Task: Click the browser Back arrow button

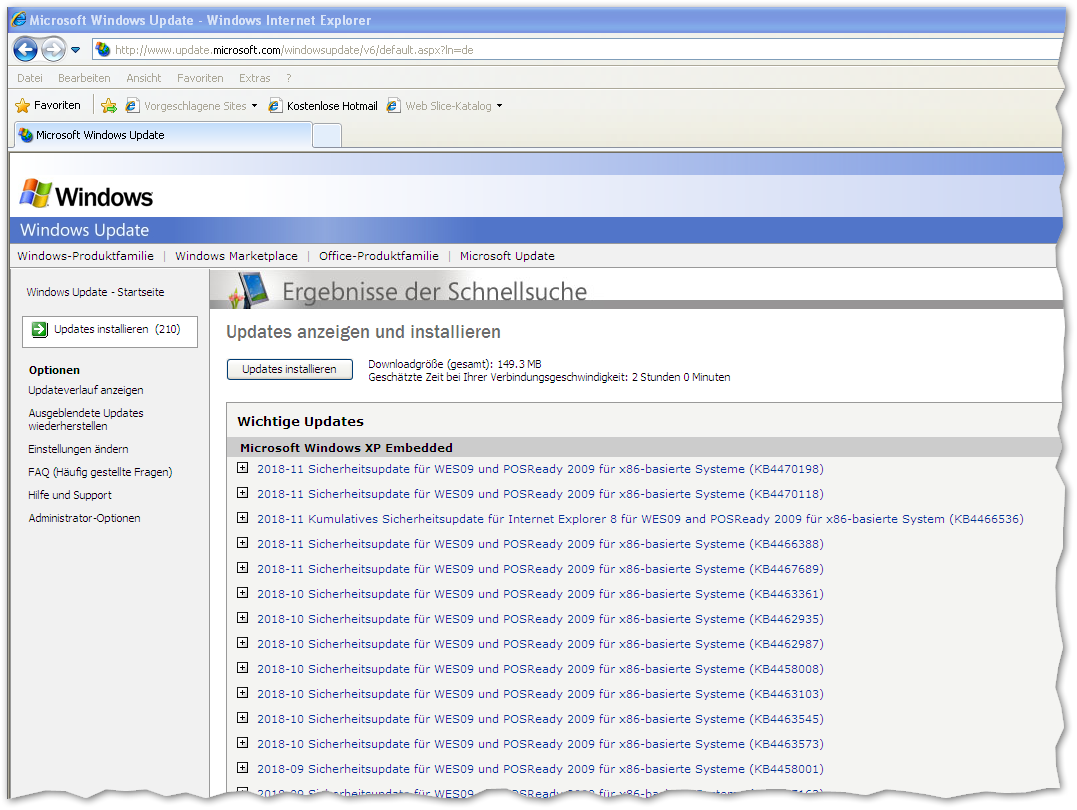Action: pos(26,49)
